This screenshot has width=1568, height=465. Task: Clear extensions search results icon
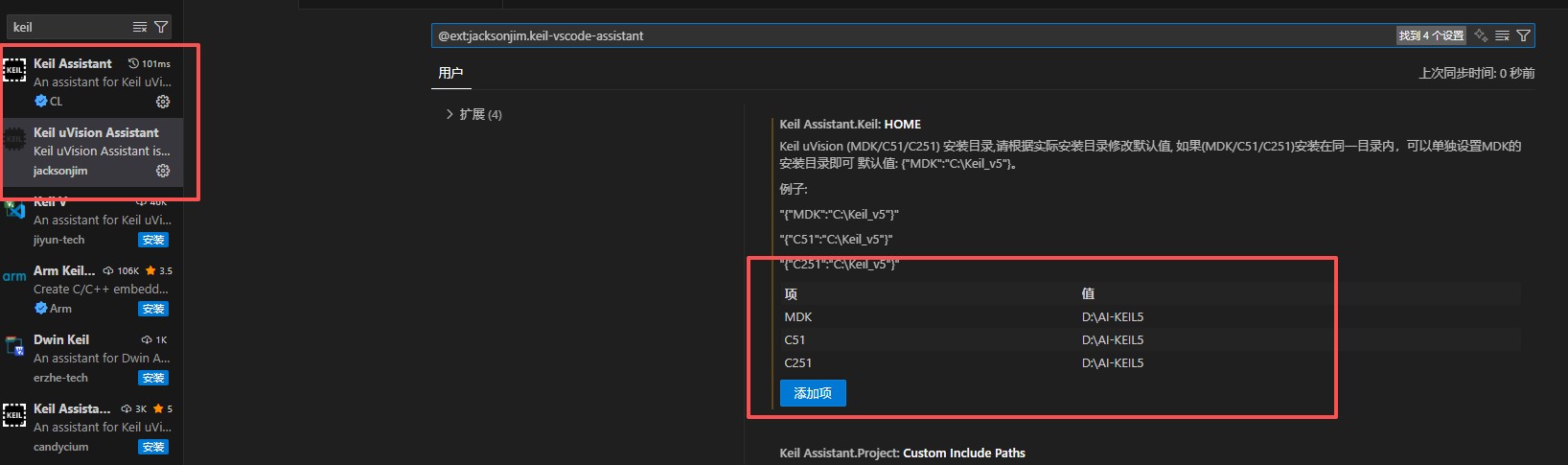[x=140, y=27]
